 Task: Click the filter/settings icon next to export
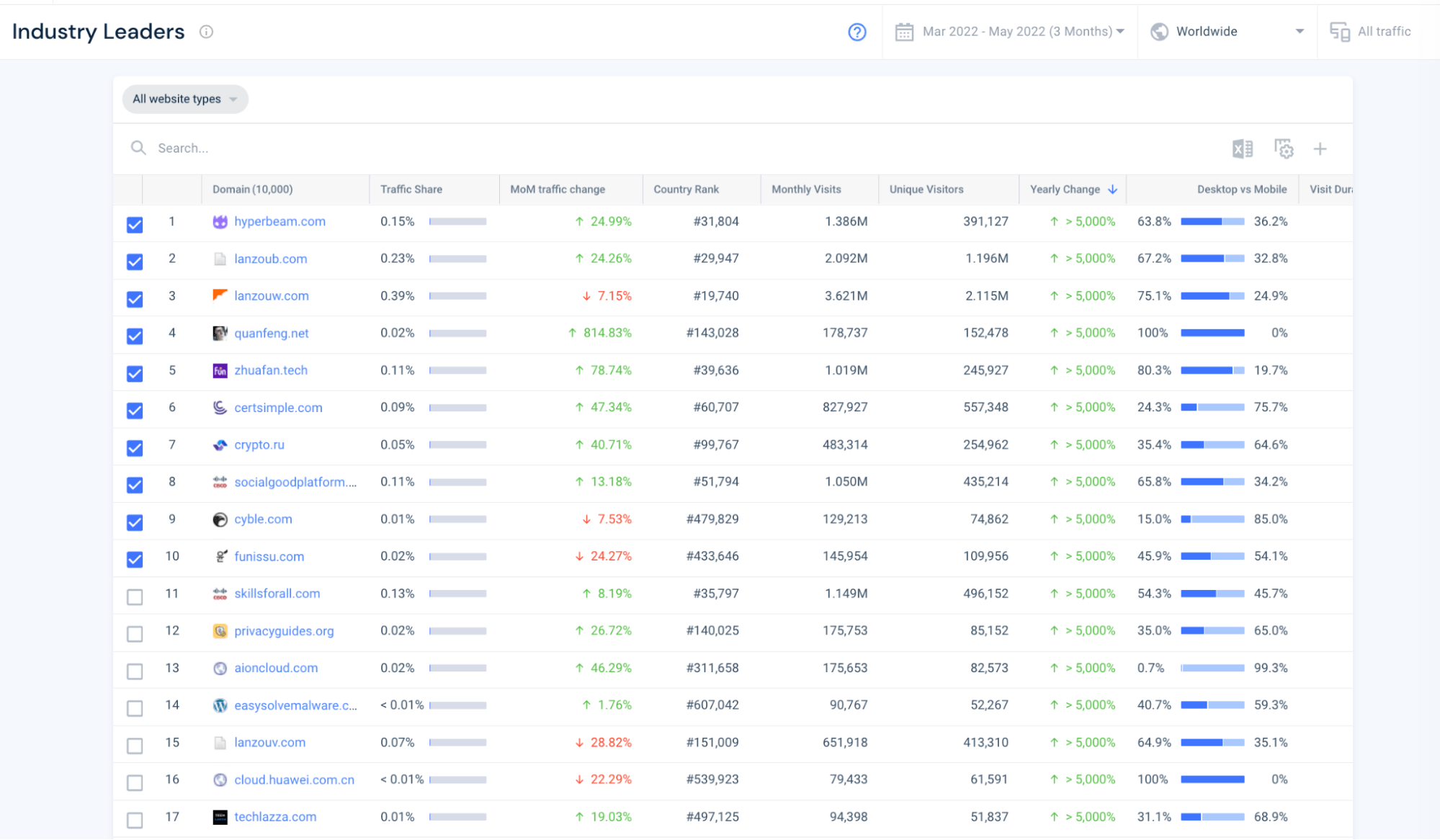click(1283, 148)
